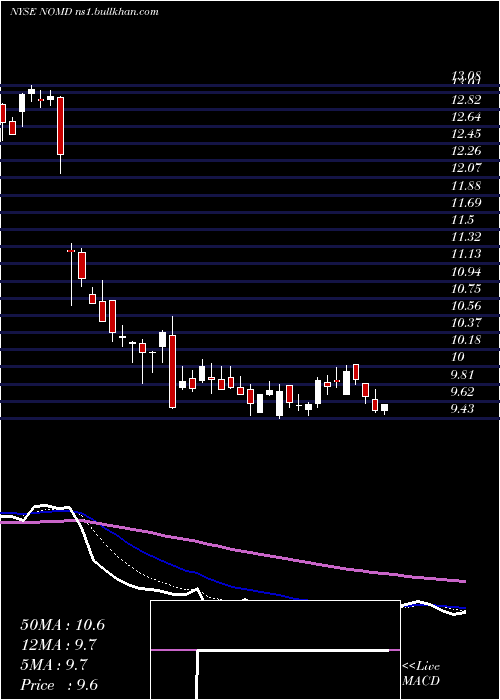Click the tall red candle dropping to 9.43
Viewport: 500px width, 700px height.
pos(172,371)
